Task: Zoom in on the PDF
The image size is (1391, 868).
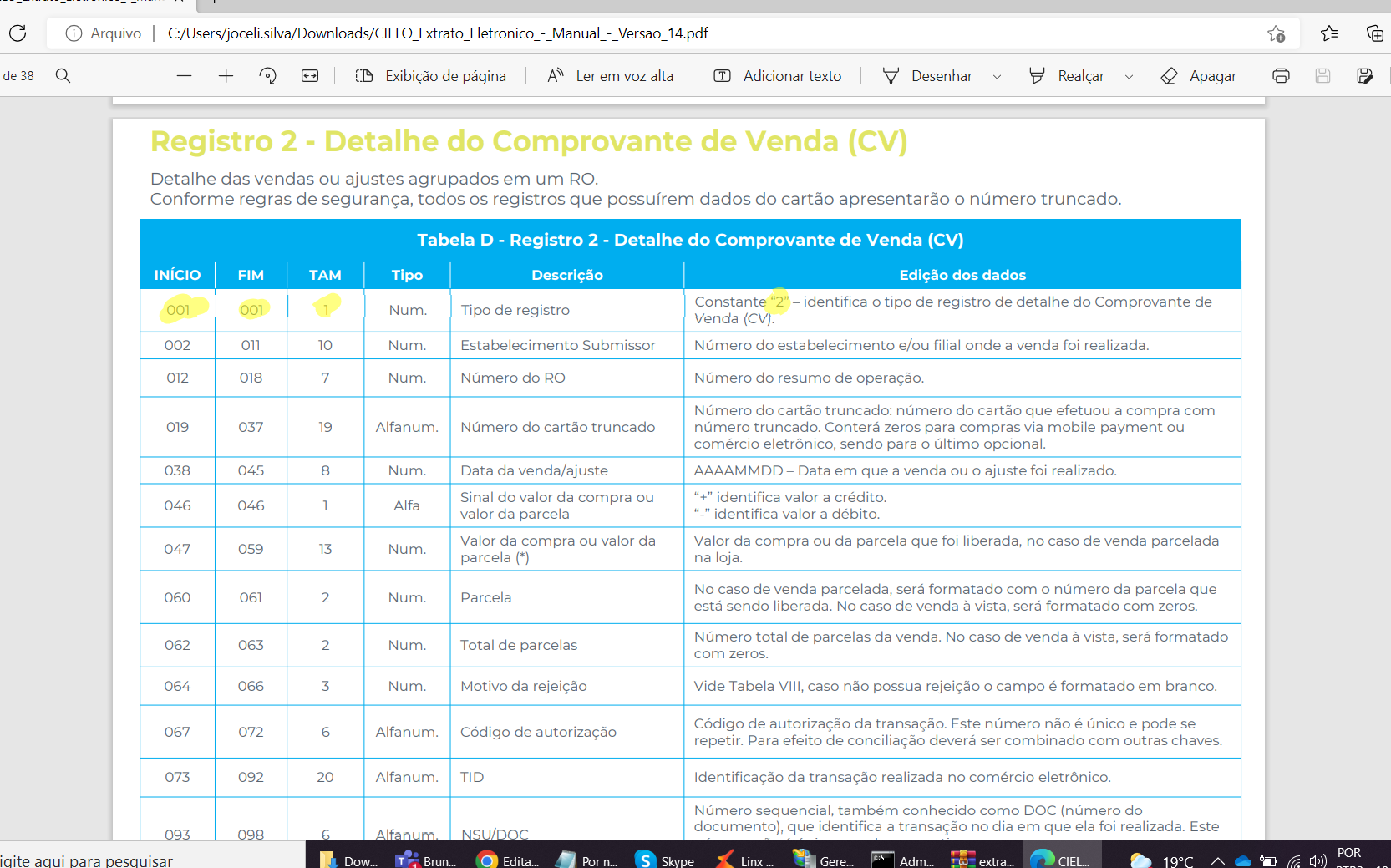Action: [x=226, y=76]
